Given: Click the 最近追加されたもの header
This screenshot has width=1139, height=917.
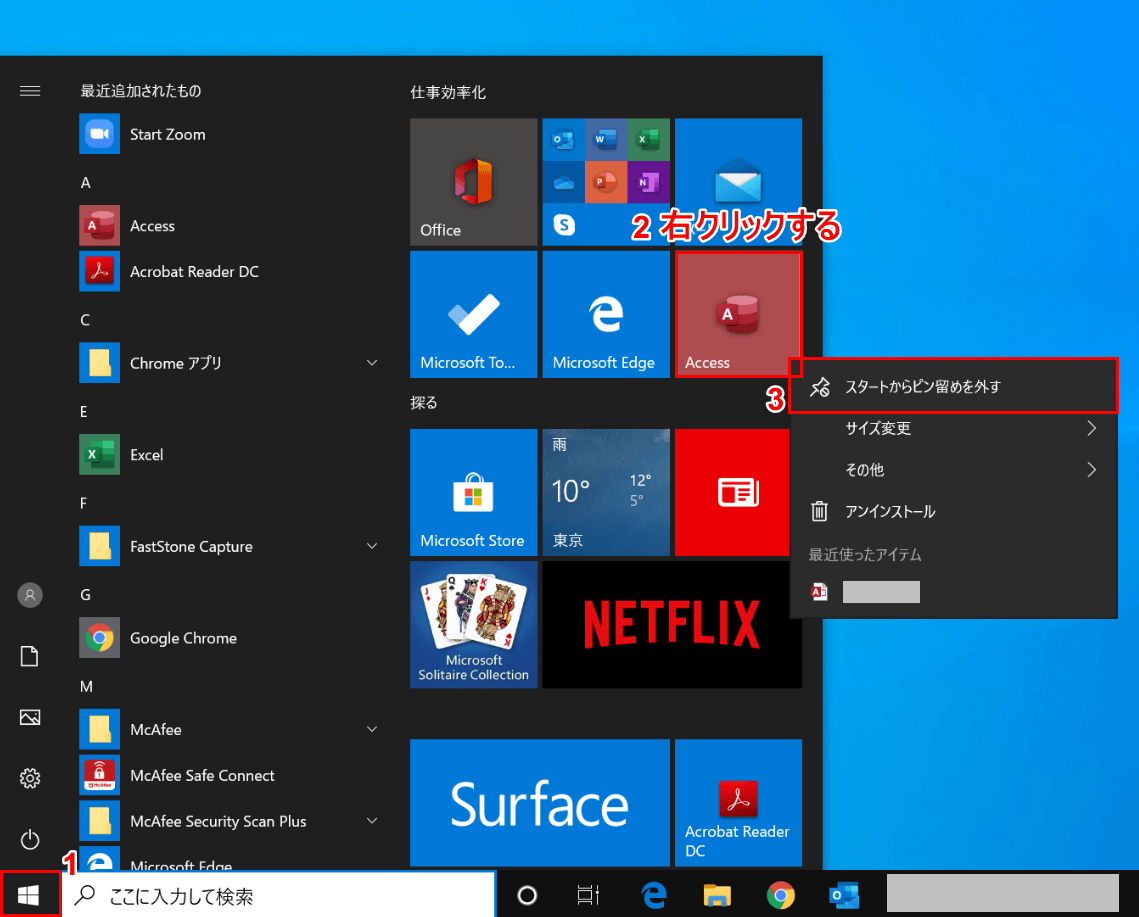Looking at the screenshot, I should click(x=141, y=91).
